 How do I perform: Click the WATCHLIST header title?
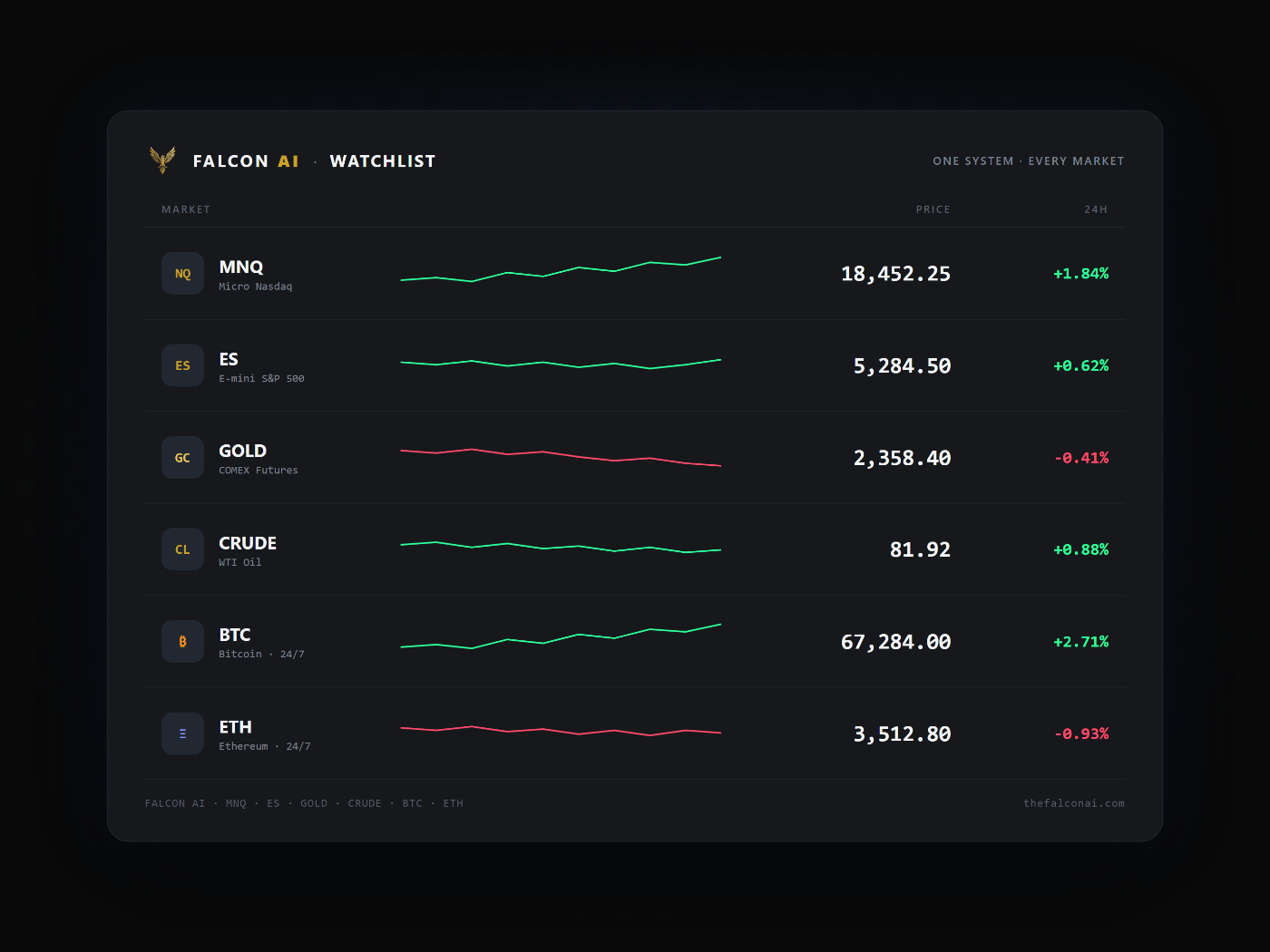(383, 161)
